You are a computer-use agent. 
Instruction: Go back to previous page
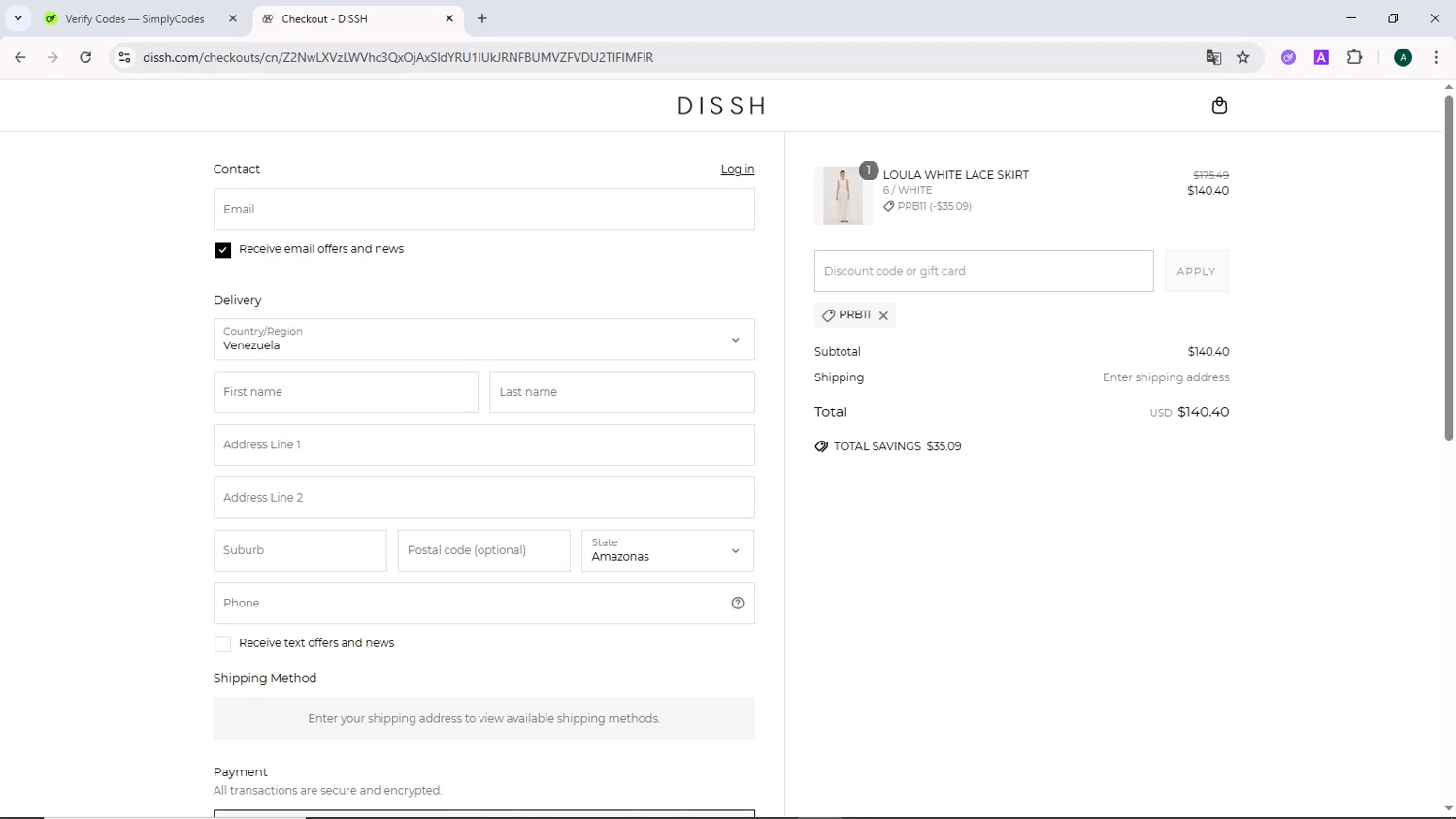pos(20,57)
